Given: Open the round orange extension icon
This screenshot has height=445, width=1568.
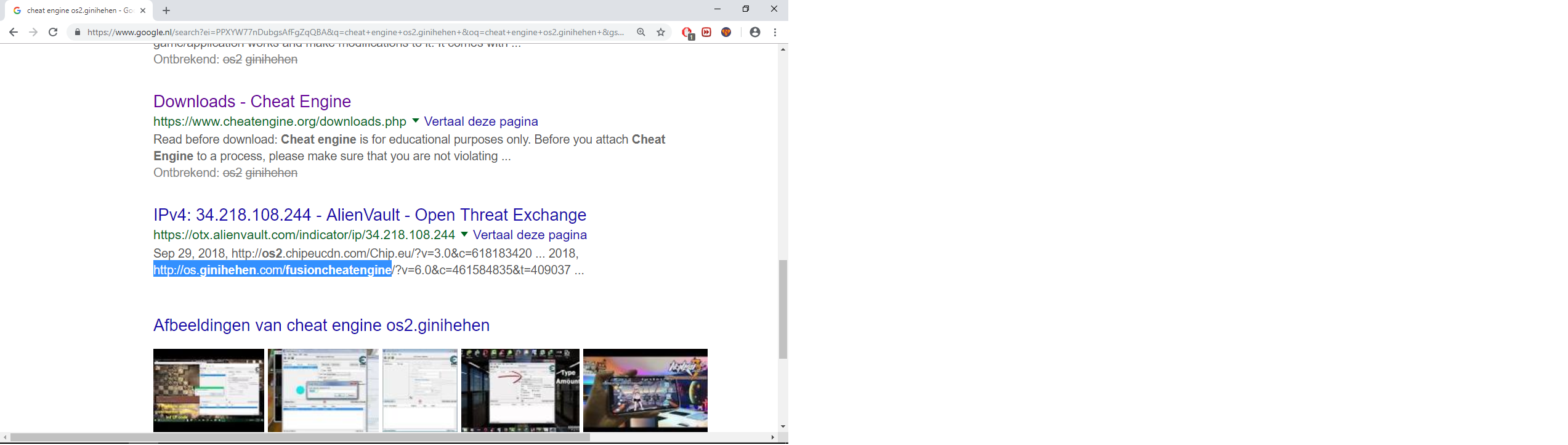Looking at the screenshot, I should [726, 32].
